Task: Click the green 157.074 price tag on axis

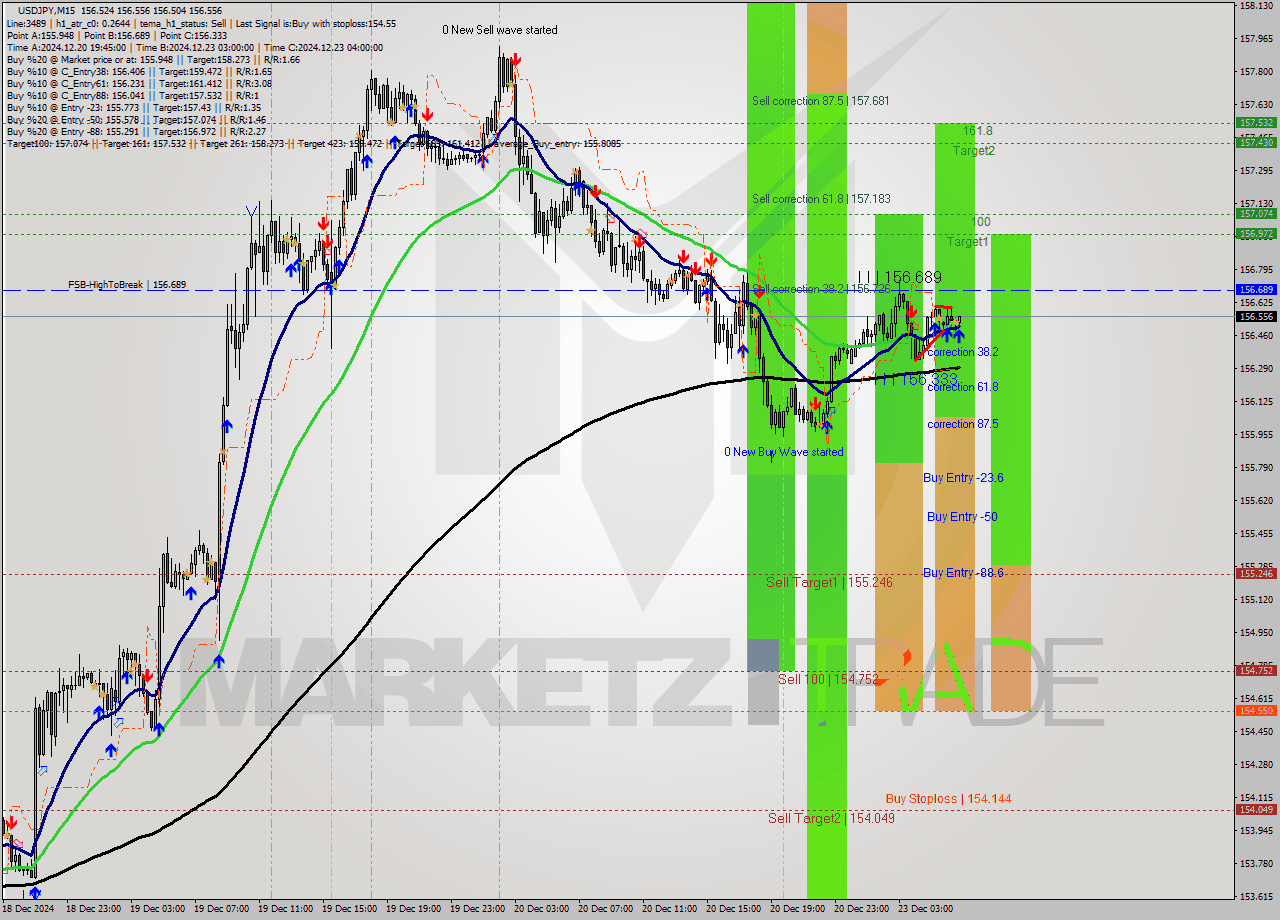Action: 1256,214
